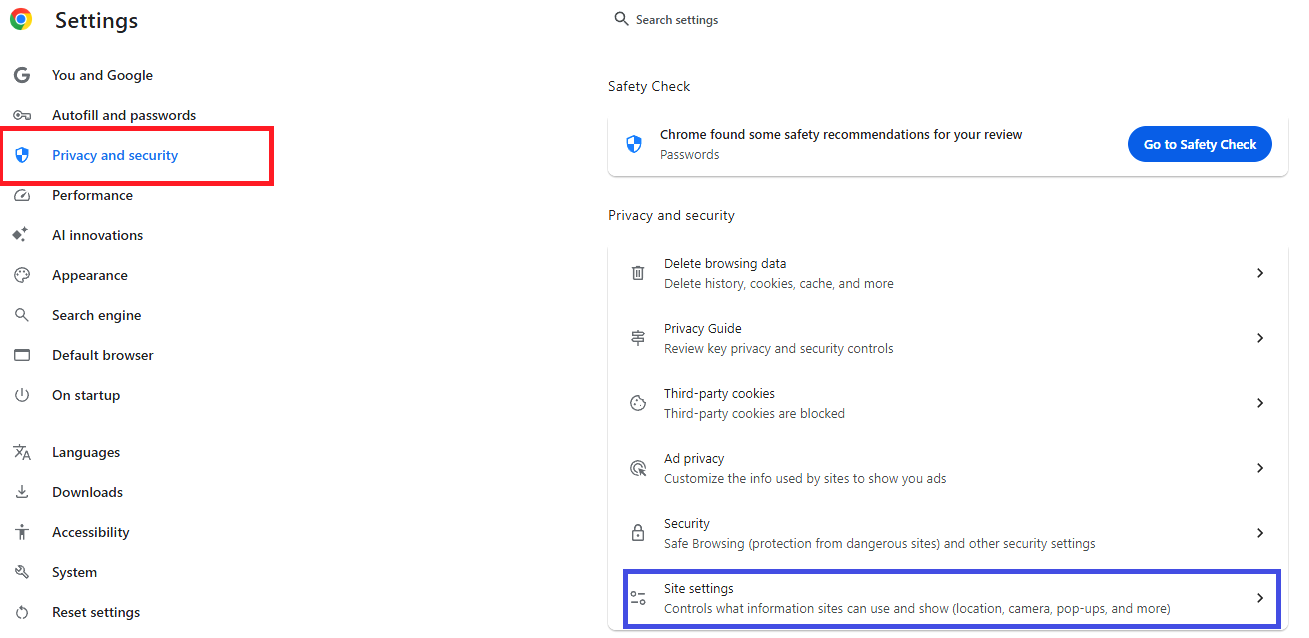The width and height of the screenshot is (1309, 638).
Task: Click the AI innovations sparkle icon
Action: click(x=20, y=235)
